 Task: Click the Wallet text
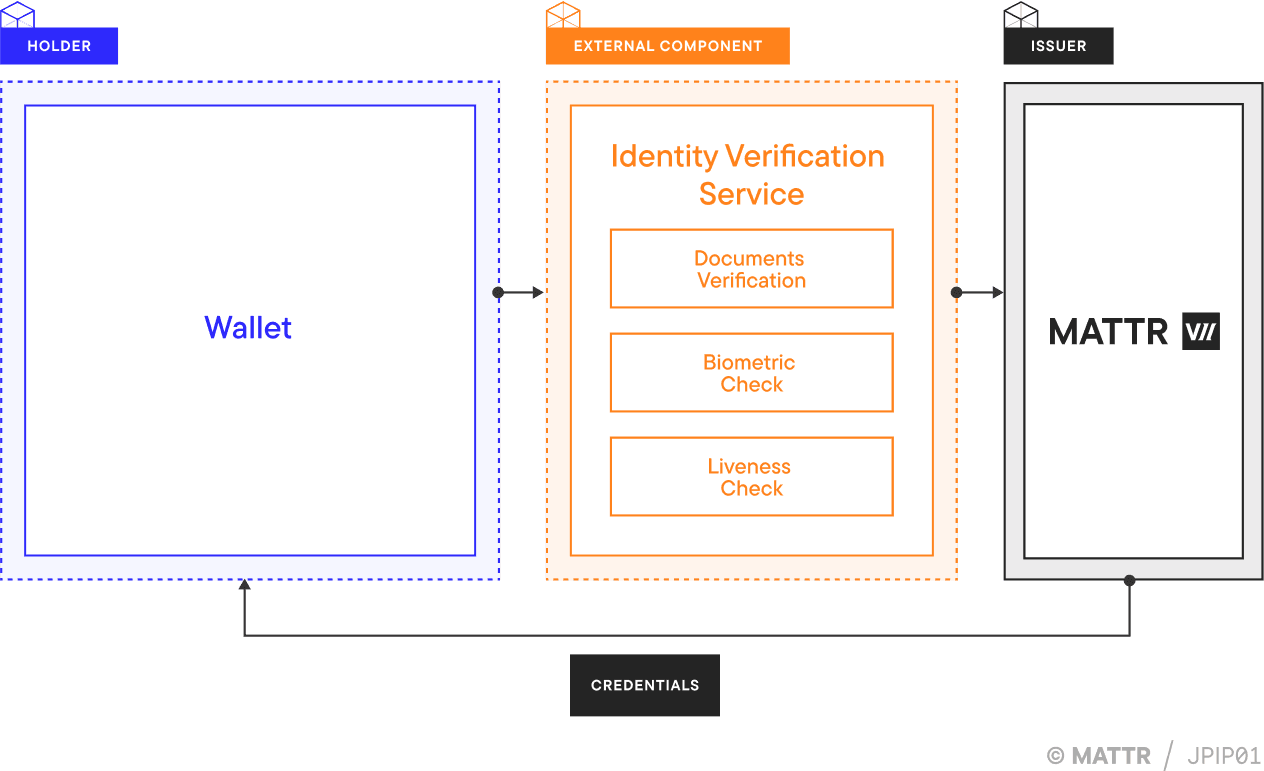(248, 328)
